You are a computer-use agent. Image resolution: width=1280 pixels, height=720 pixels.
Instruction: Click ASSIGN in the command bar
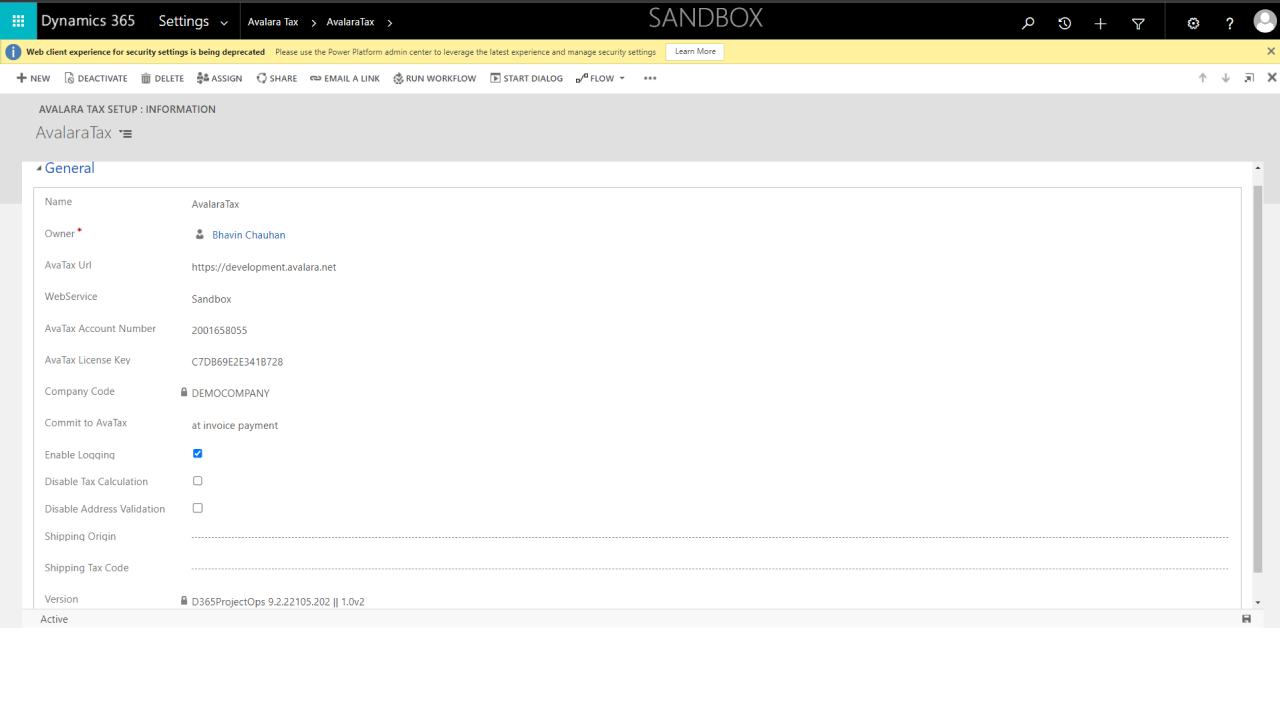pyautogui.click(x=220, y=78)
